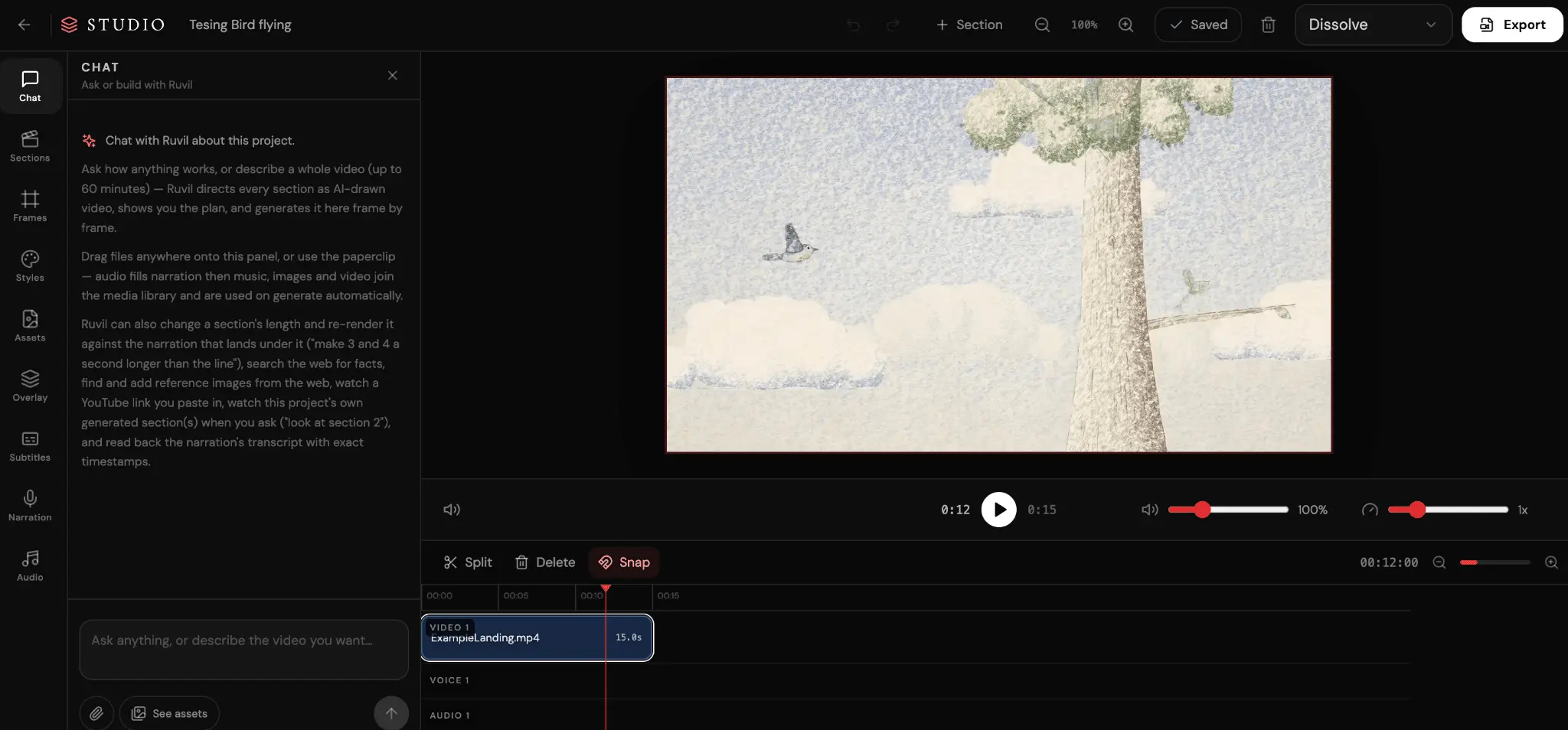Click the playback speed gauge icon
The width and height of the screenshot is (1568, 730).
pyautogui.click(x=1370, y=510)
